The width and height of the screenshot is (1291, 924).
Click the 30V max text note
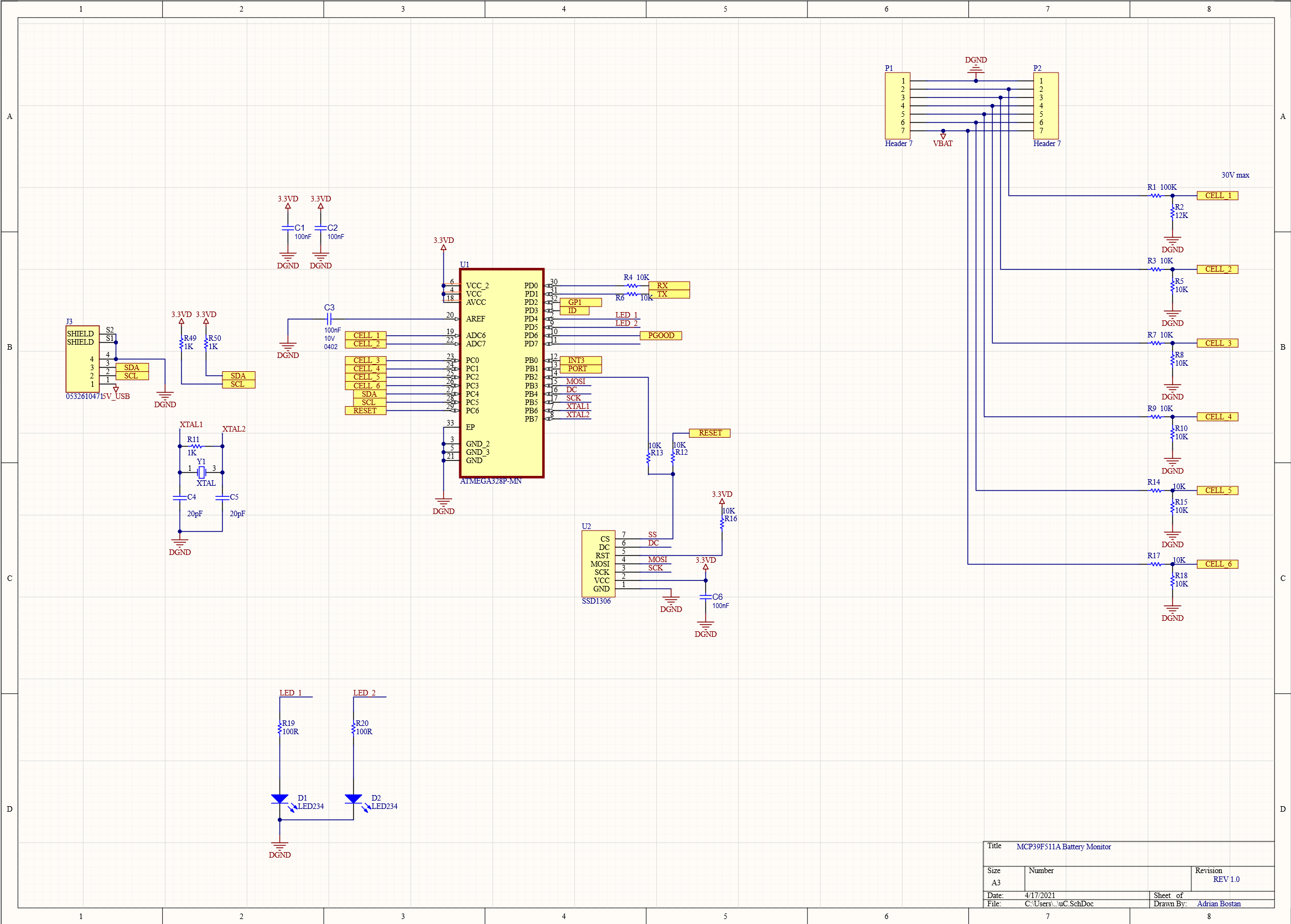(1235, 175)
